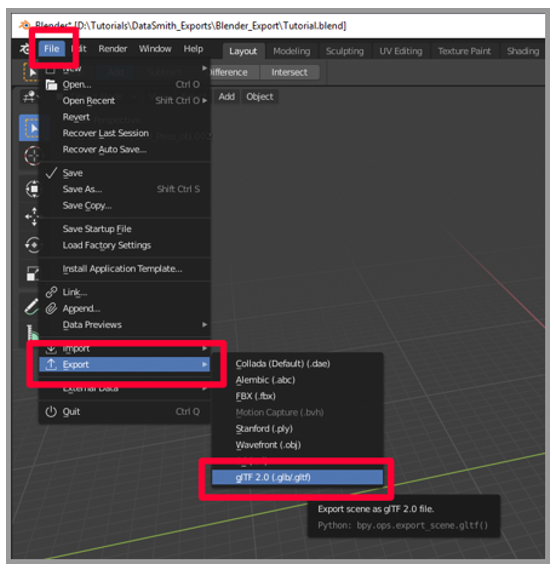554x569 pixels.
Task: Switch to the Sculpting workspace tab
Action: tap(344, 51)
